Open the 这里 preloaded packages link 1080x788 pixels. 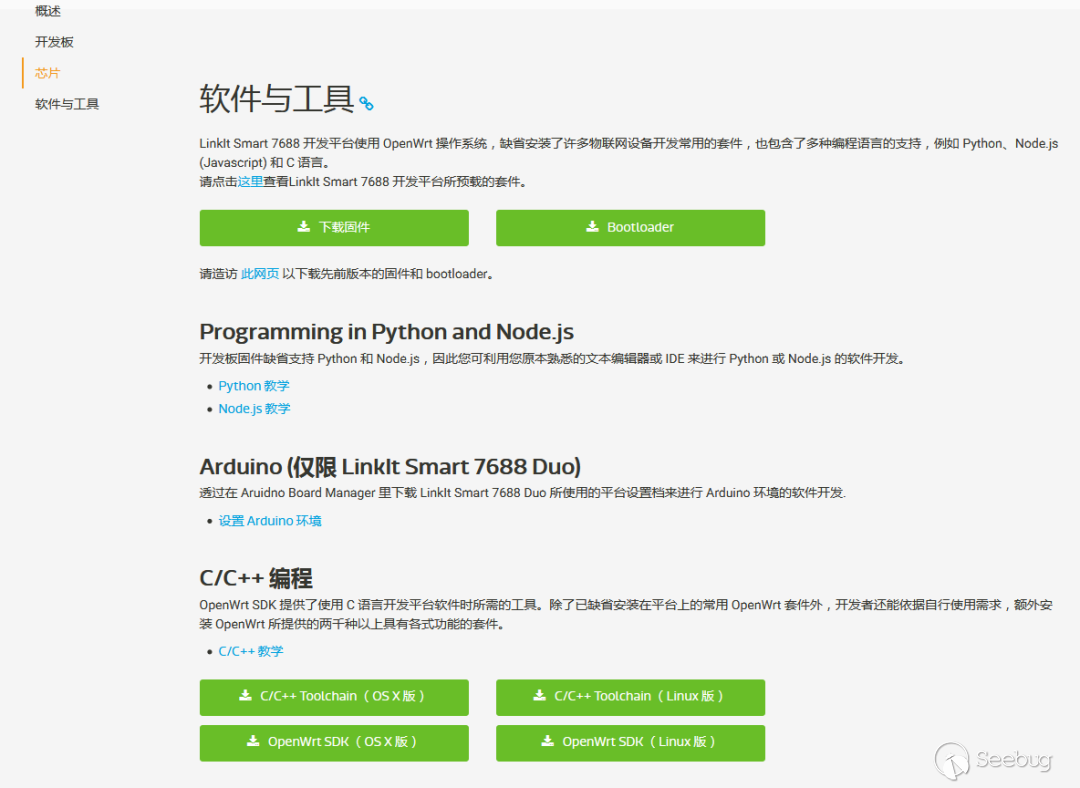coord(250,182)
